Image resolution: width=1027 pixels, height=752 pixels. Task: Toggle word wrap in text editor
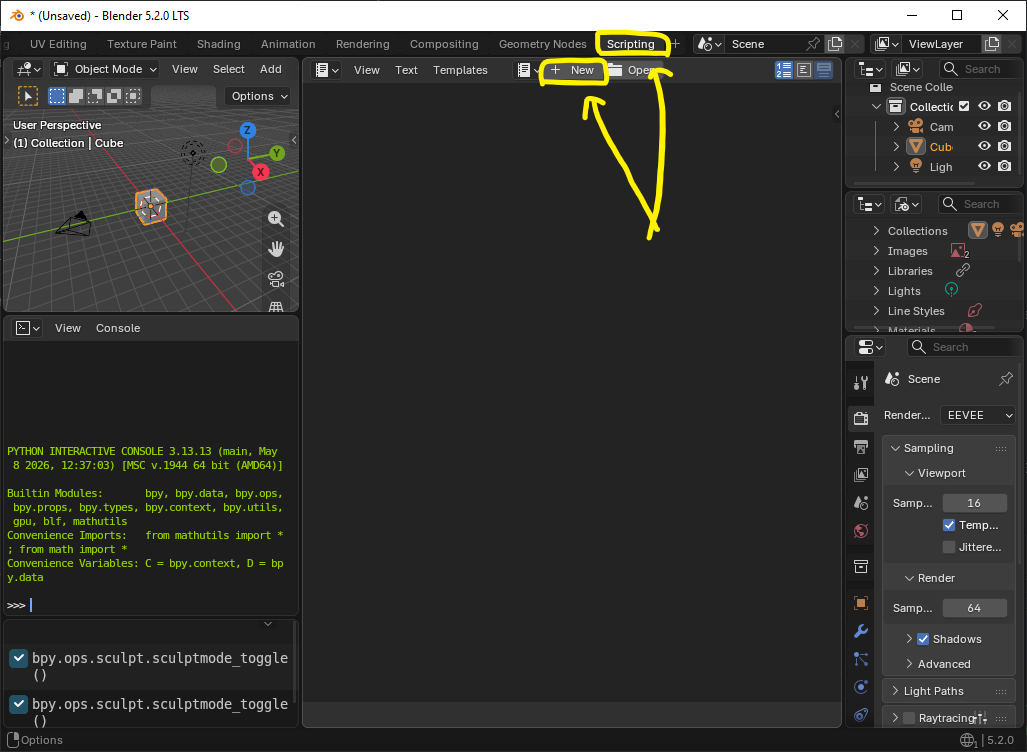click(804, 70)
